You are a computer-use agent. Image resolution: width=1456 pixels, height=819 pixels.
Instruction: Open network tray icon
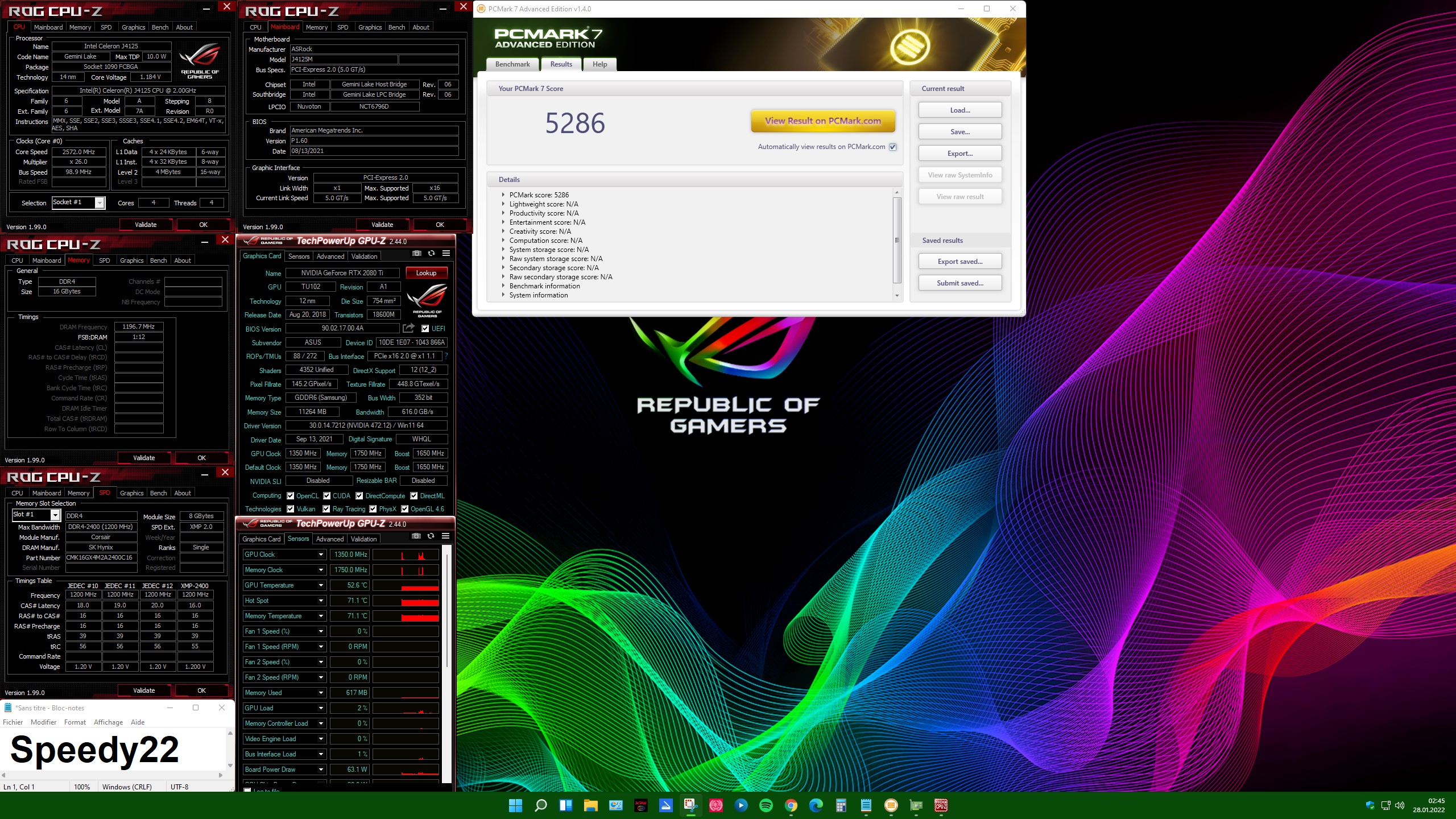click(x=1385, y=805)
